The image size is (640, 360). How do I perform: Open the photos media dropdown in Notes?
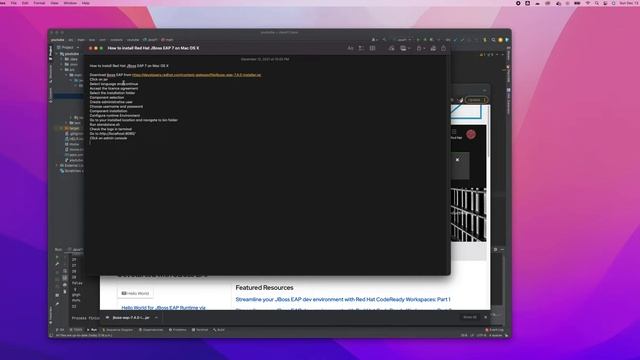tap(404, 48)
